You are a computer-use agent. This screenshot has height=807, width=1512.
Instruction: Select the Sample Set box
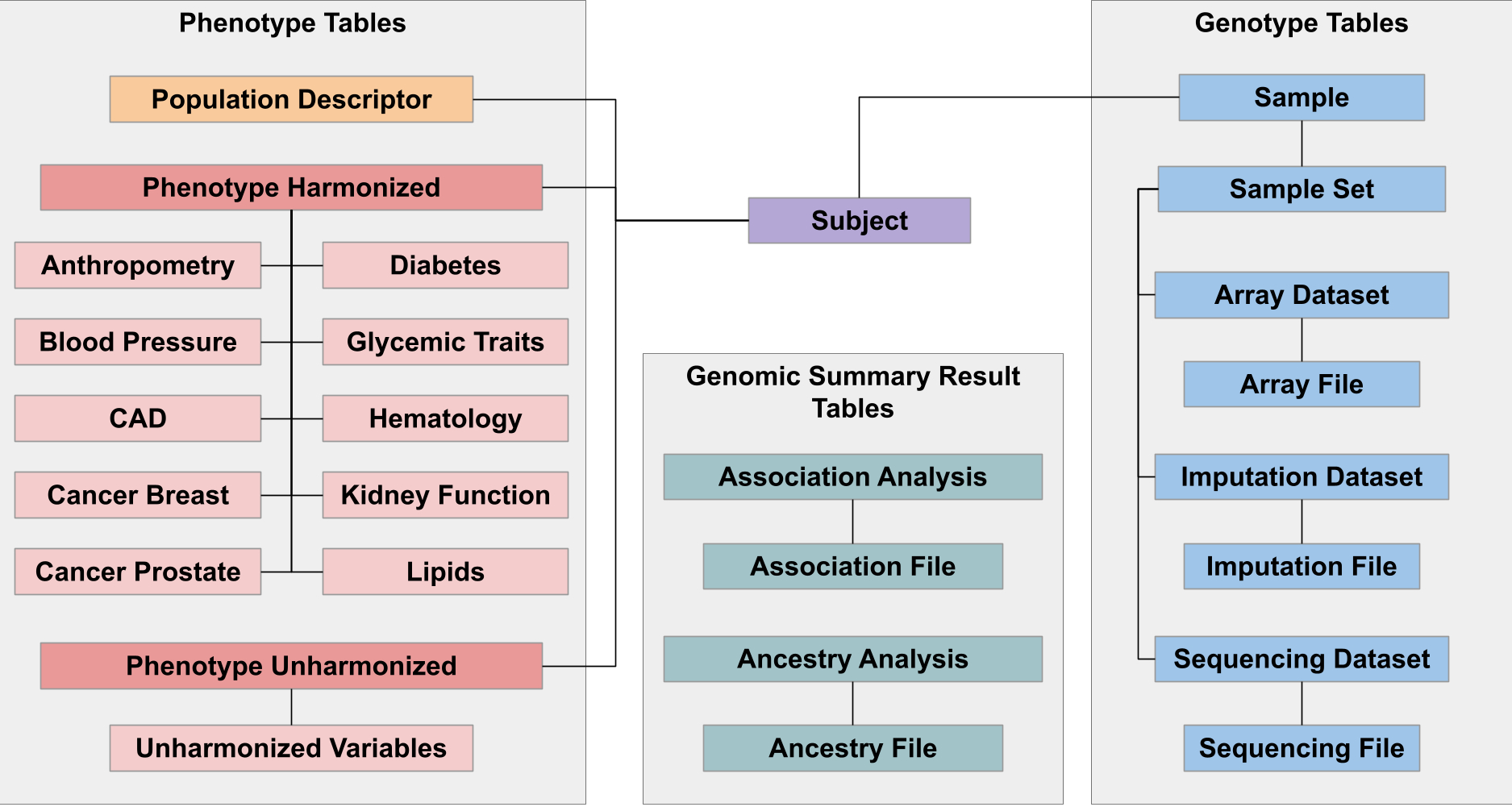tap(1301, 189)
